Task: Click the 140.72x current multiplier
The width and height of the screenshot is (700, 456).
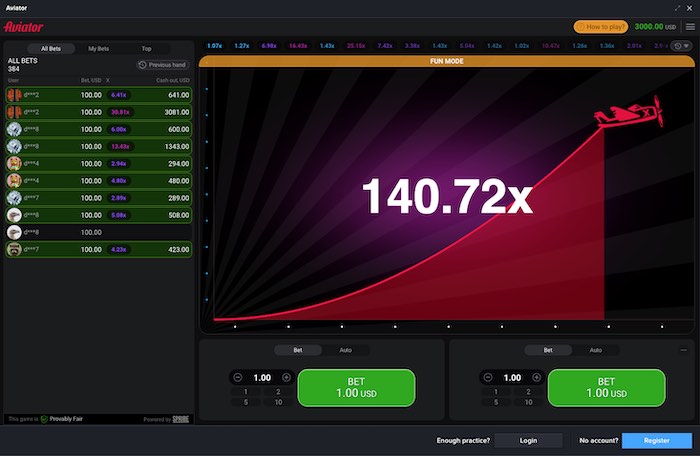Action: 447,197
